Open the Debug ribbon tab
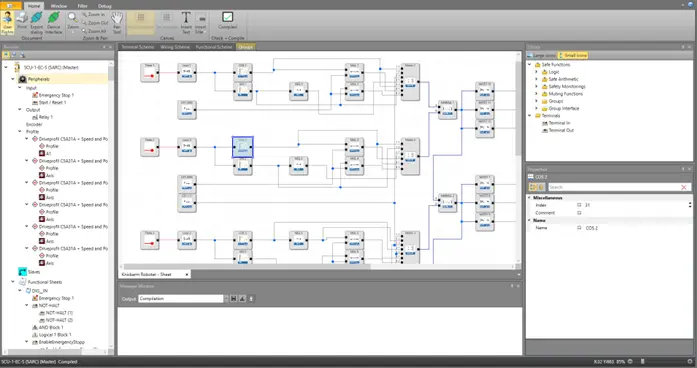Viewport: 697px width, 368px height. [x=104, y=6]
